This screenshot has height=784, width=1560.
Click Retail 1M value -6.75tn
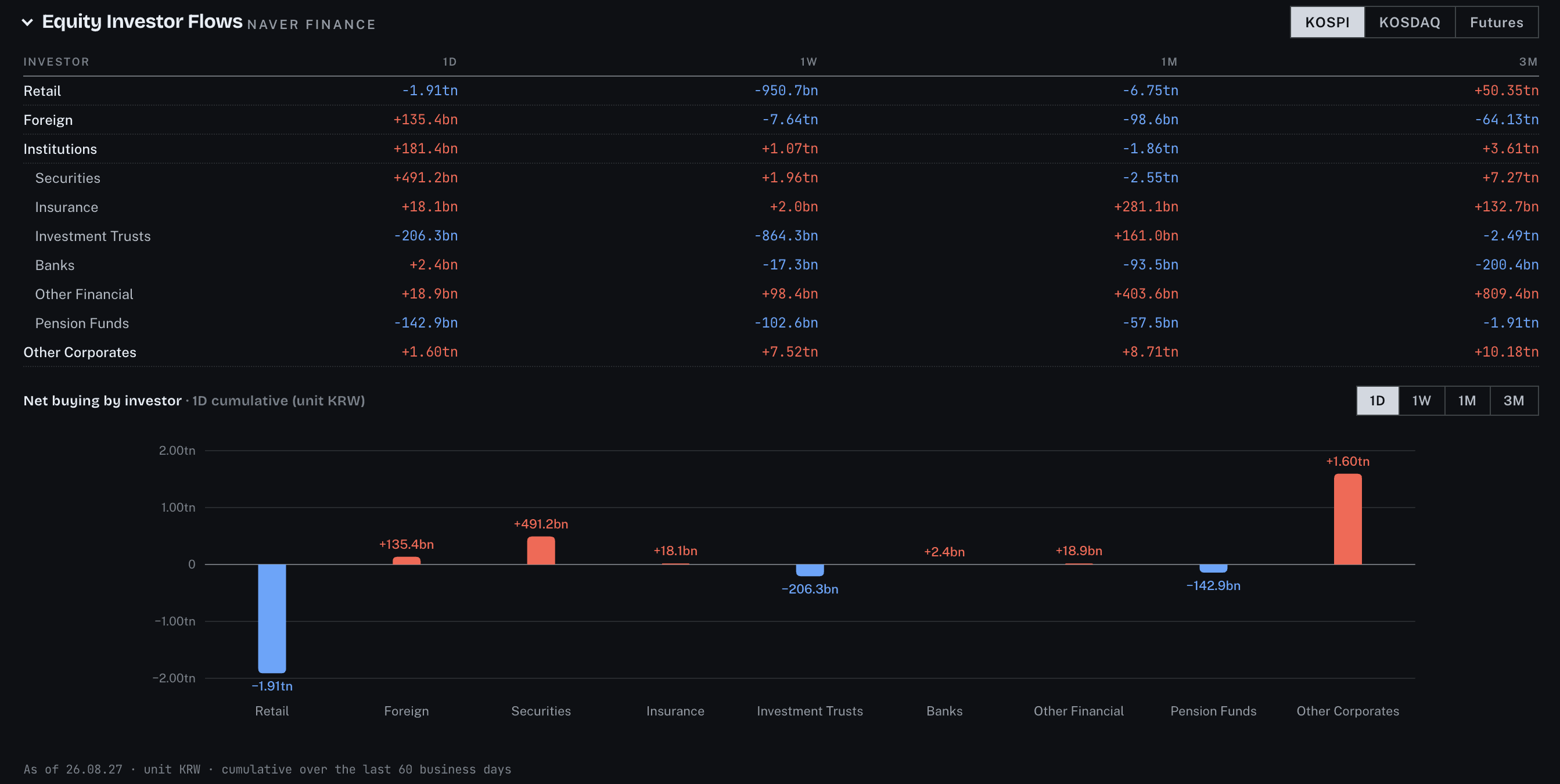coord(1150,91)
